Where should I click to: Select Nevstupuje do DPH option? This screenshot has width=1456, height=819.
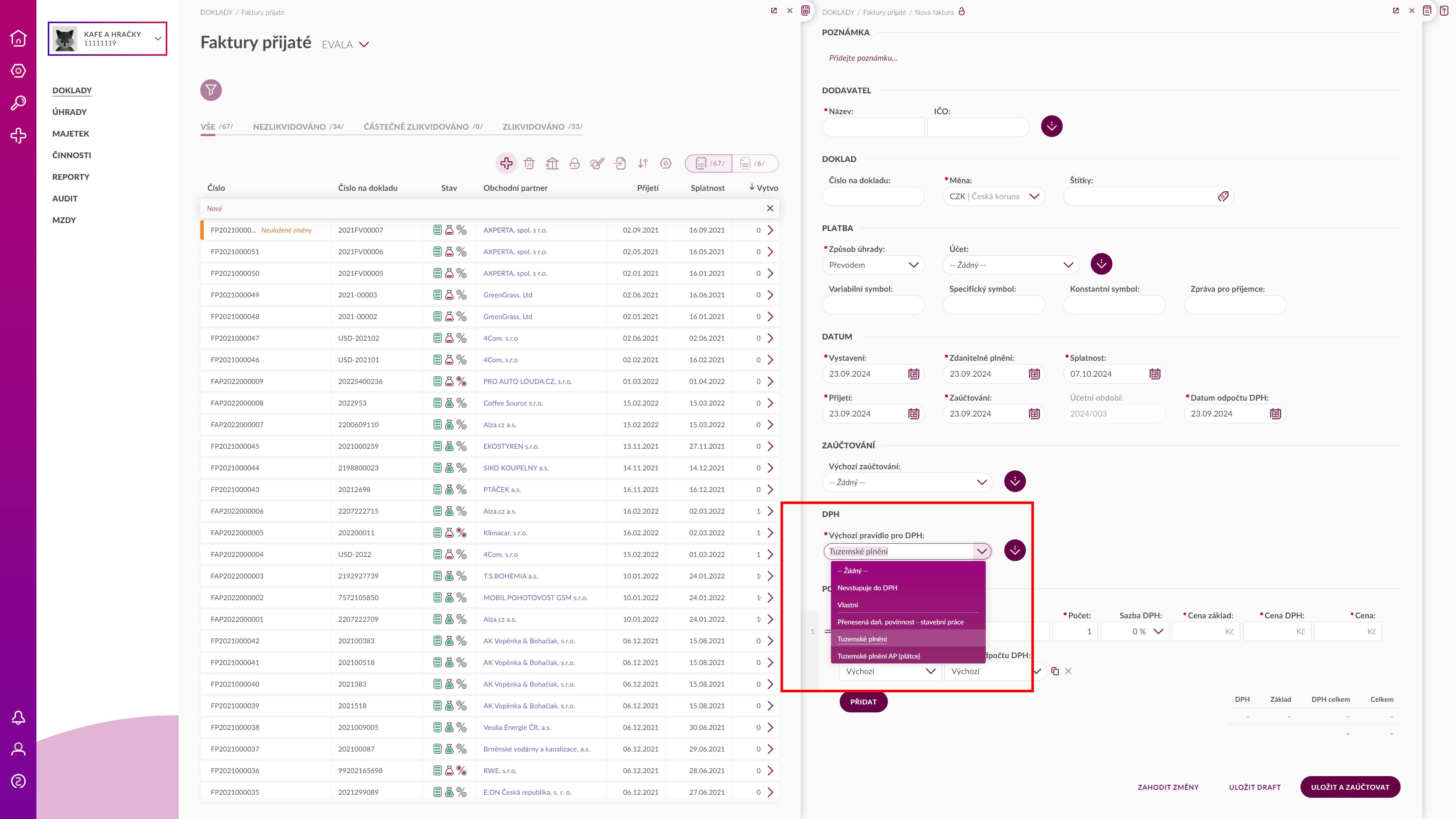pos(908,588)
